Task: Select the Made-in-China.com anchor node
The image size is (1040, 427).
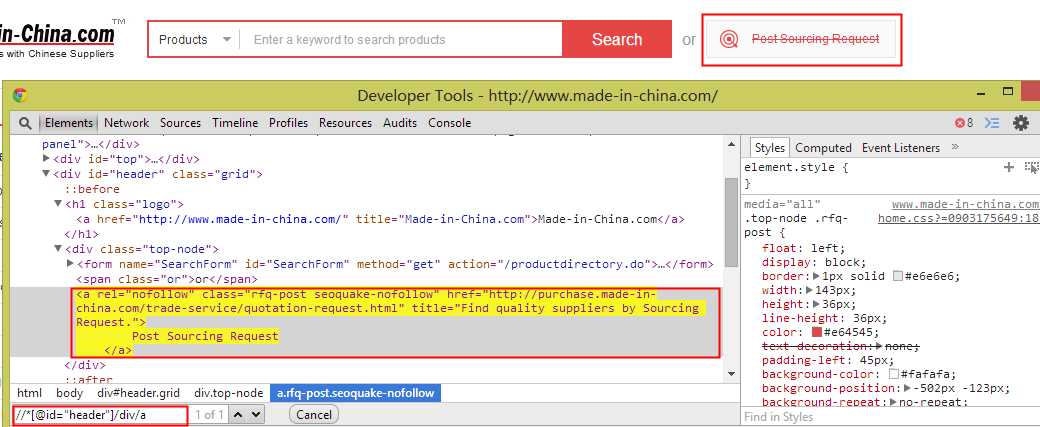Action: click(380, 219)
